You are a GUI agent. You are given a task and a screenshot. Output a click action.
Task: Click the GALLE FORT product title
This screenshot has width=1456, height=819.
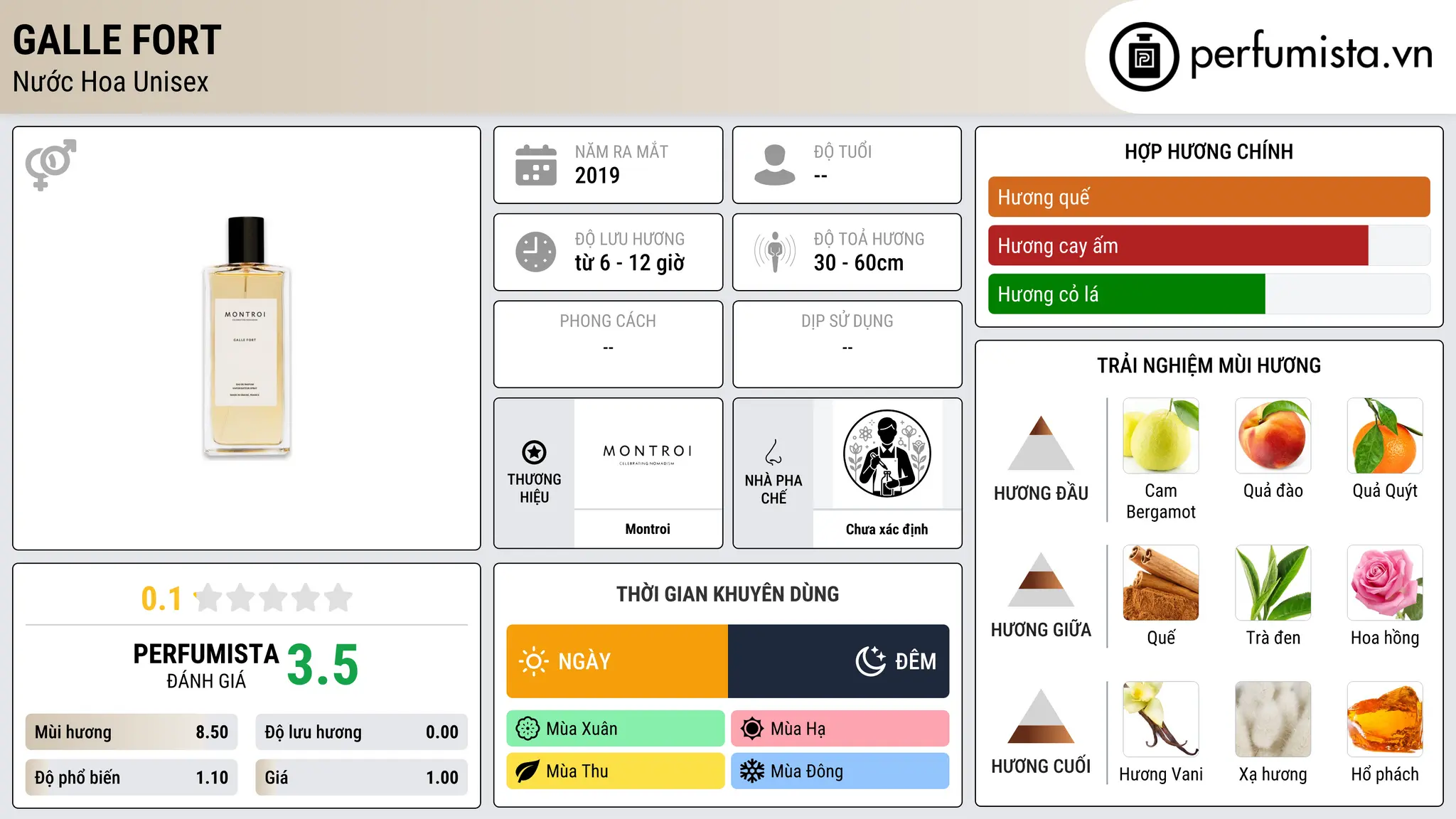click(117, 40)
